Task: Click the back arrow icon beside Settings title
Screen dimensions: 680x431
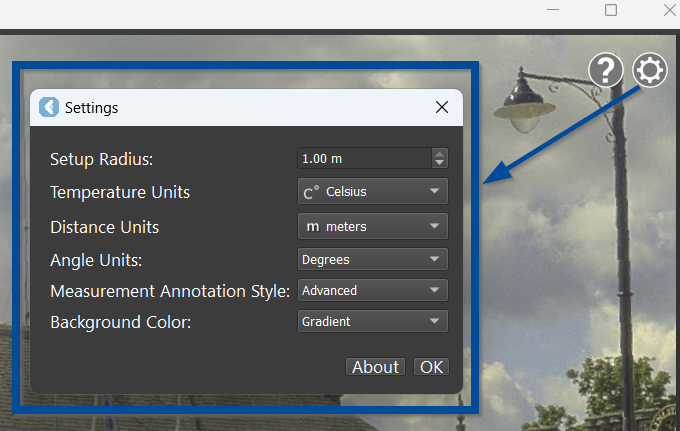Action: tap(48, 107)
